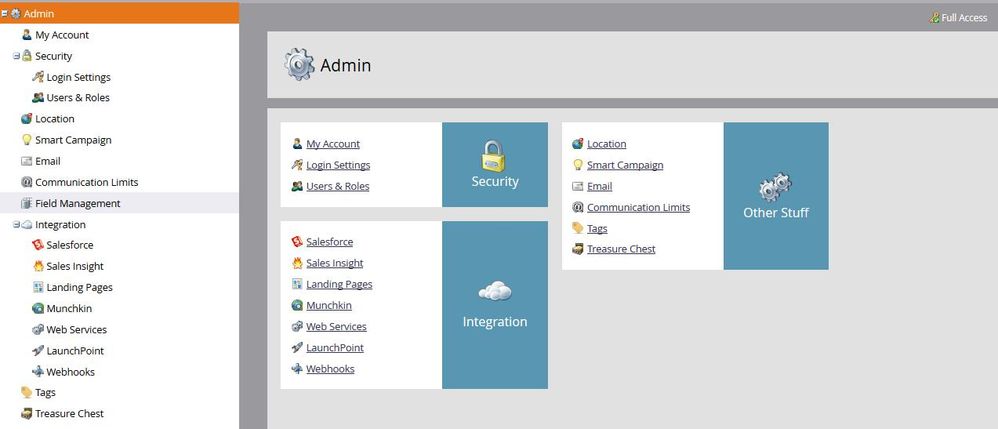Click the Full Access label at top right

tap(963, 18)
